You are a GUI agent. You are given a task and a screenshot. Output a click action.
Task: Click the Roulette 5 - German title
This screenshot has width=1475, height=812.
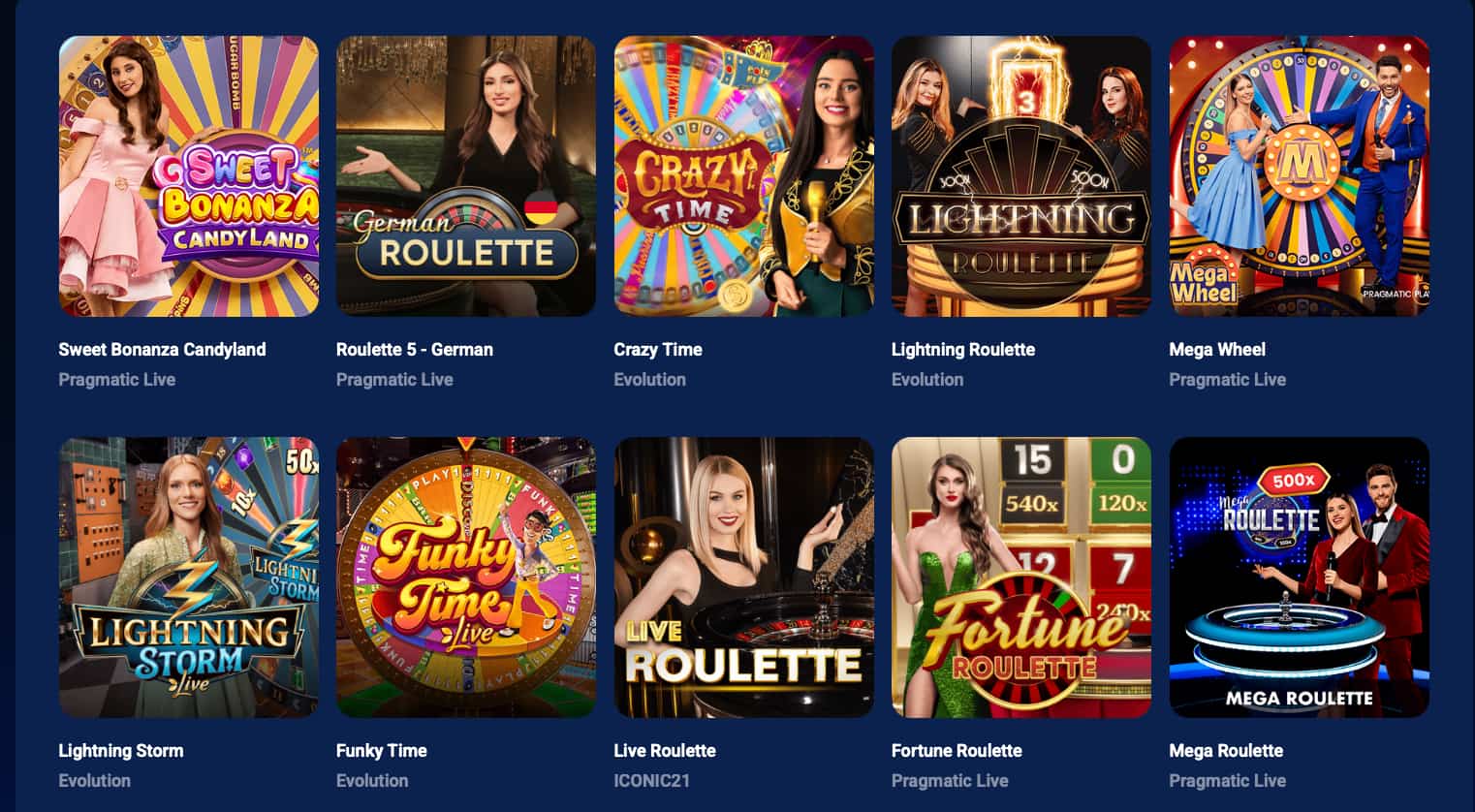pos(415,350)
